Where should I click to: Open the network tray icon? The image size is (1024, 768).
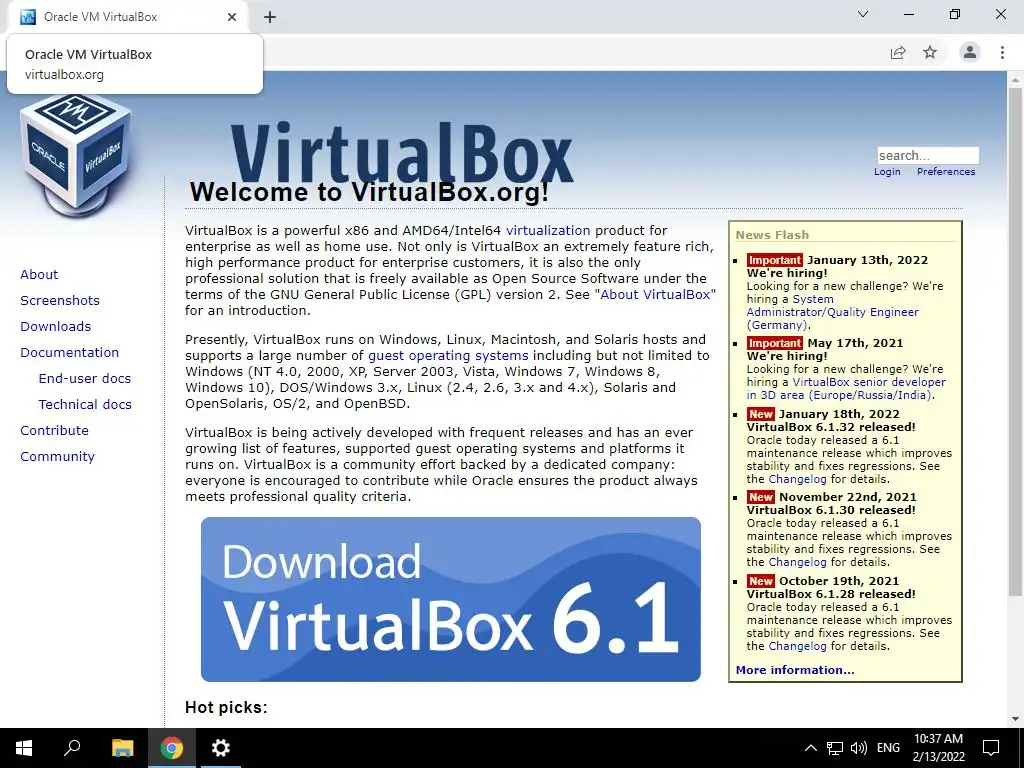[835, 748]
